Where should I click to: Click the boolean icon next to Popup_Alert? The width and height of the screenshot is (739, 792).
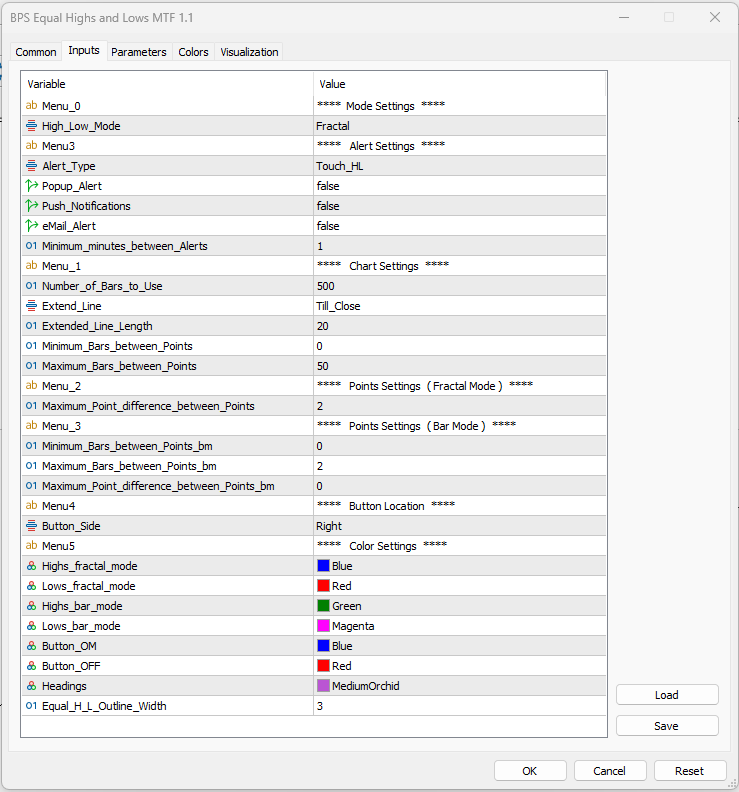32,186
